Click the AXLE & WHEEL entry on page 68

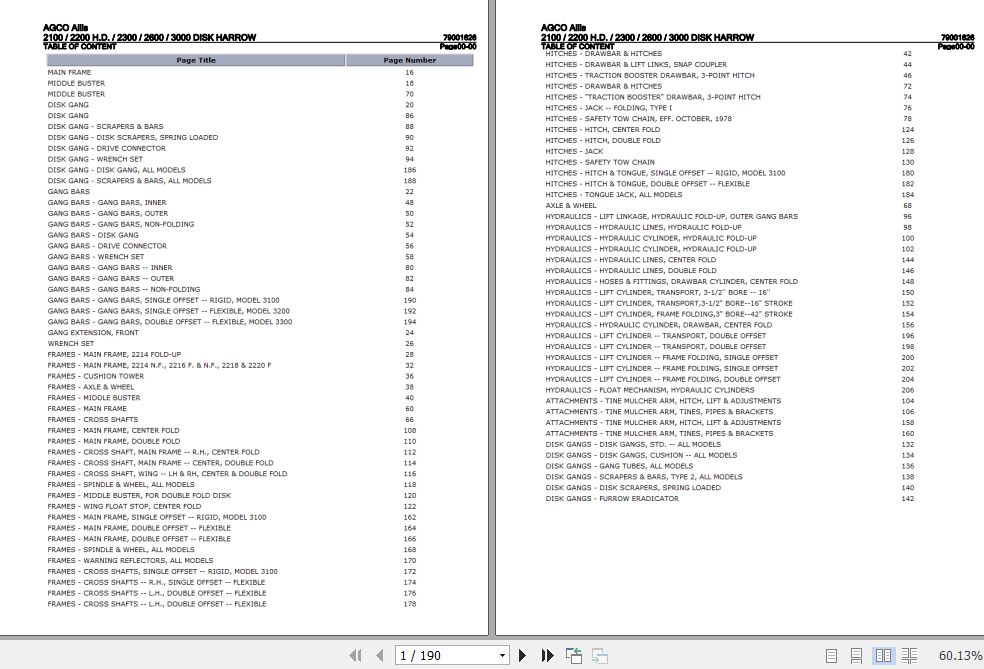[570, 206]
